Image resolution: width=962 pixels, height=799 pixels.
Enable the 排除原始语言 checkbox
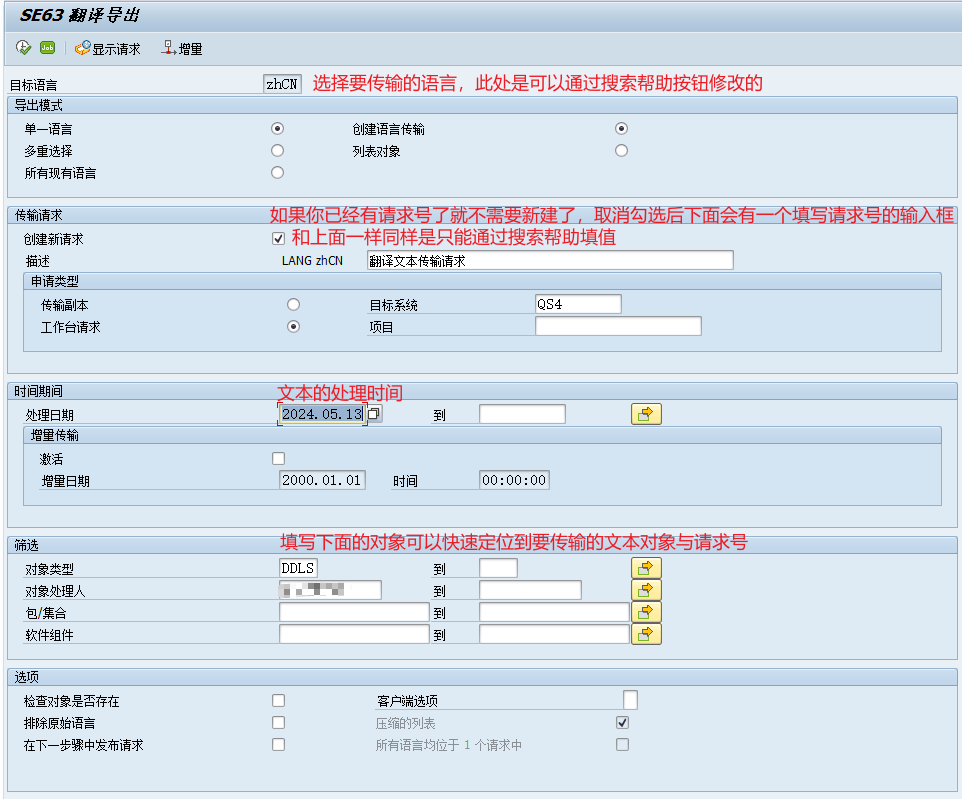[277, 722]
